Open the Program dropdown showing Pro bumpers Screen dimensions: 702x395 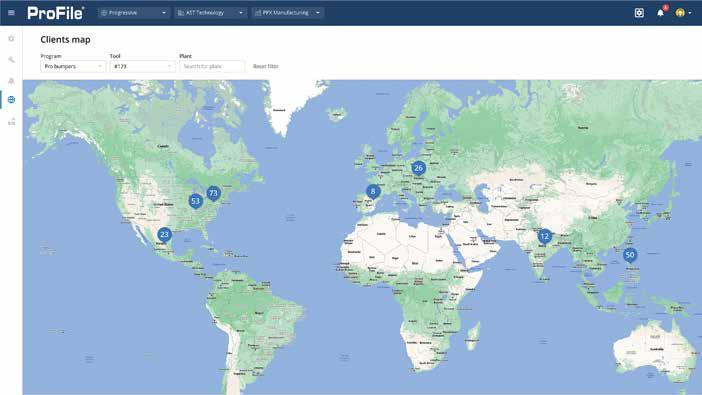pos(73,66)
